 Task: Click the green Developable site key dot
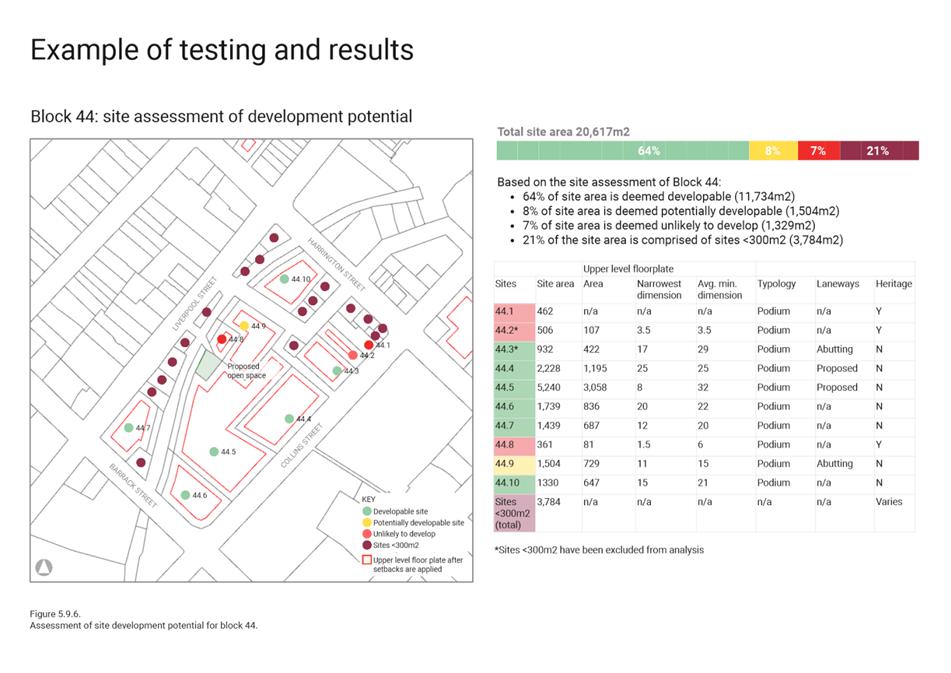pyautogui.click(x=366, y=511)
